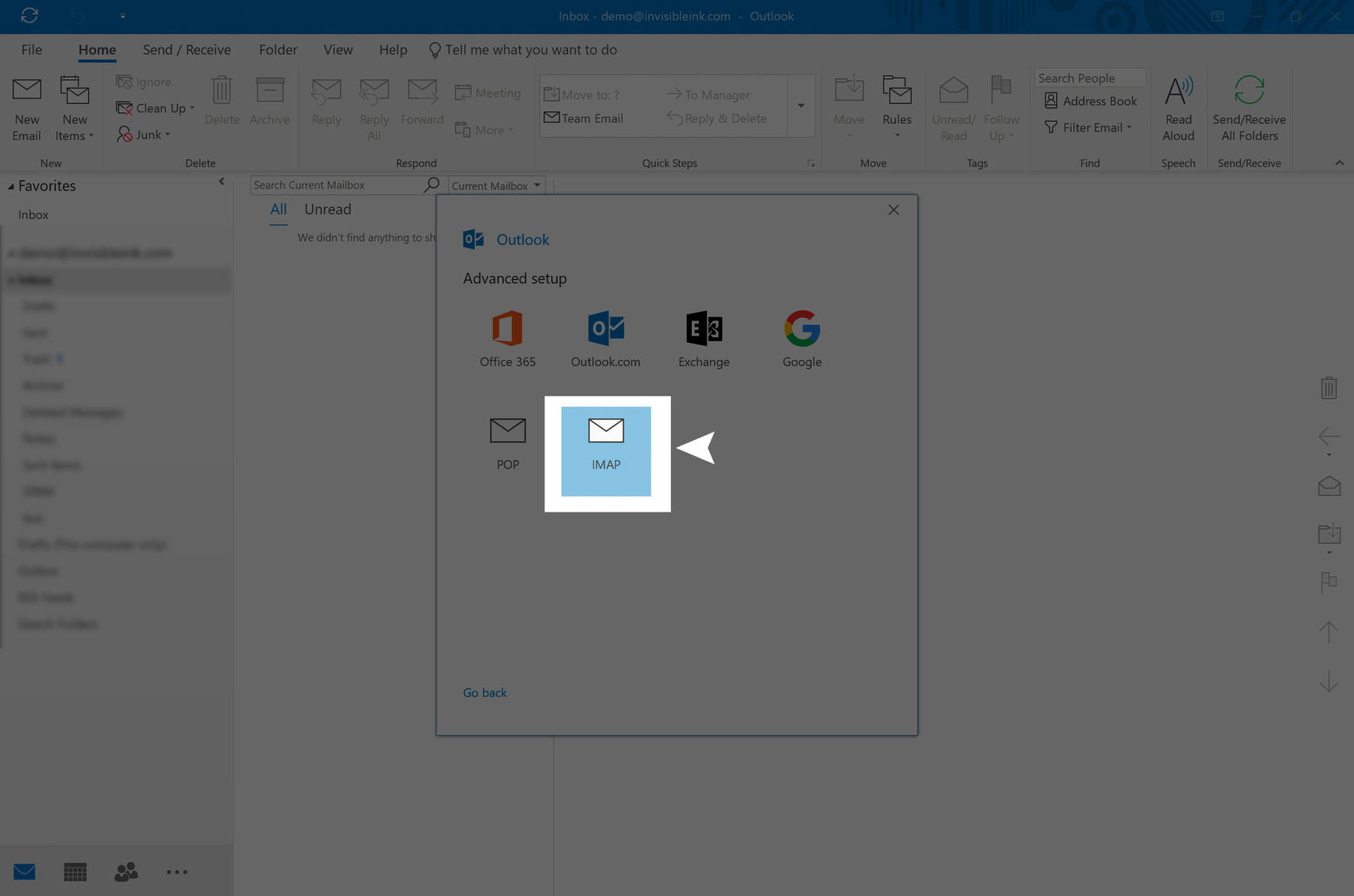The width and height of the screenshot is (1354, 896).
Task: Choose the To Manager quick step
Action: point(709,95)
